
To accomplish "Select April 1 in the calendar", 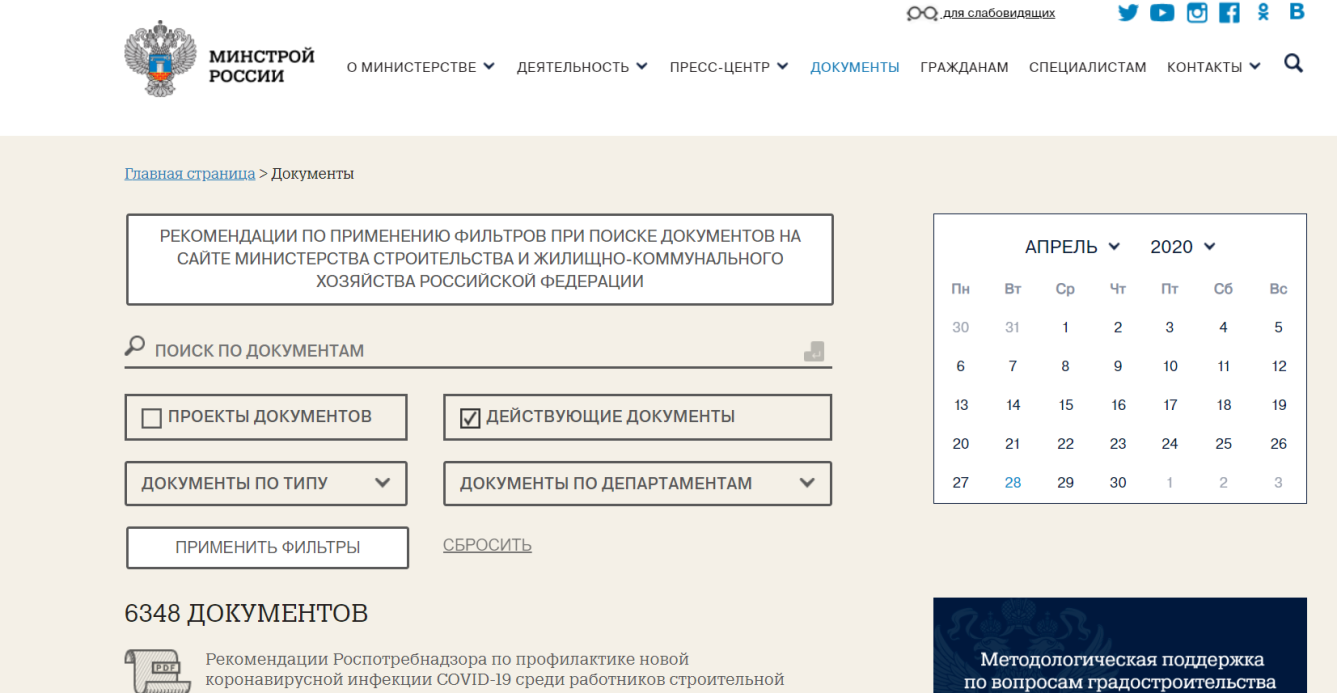I will pos(1066,327).
